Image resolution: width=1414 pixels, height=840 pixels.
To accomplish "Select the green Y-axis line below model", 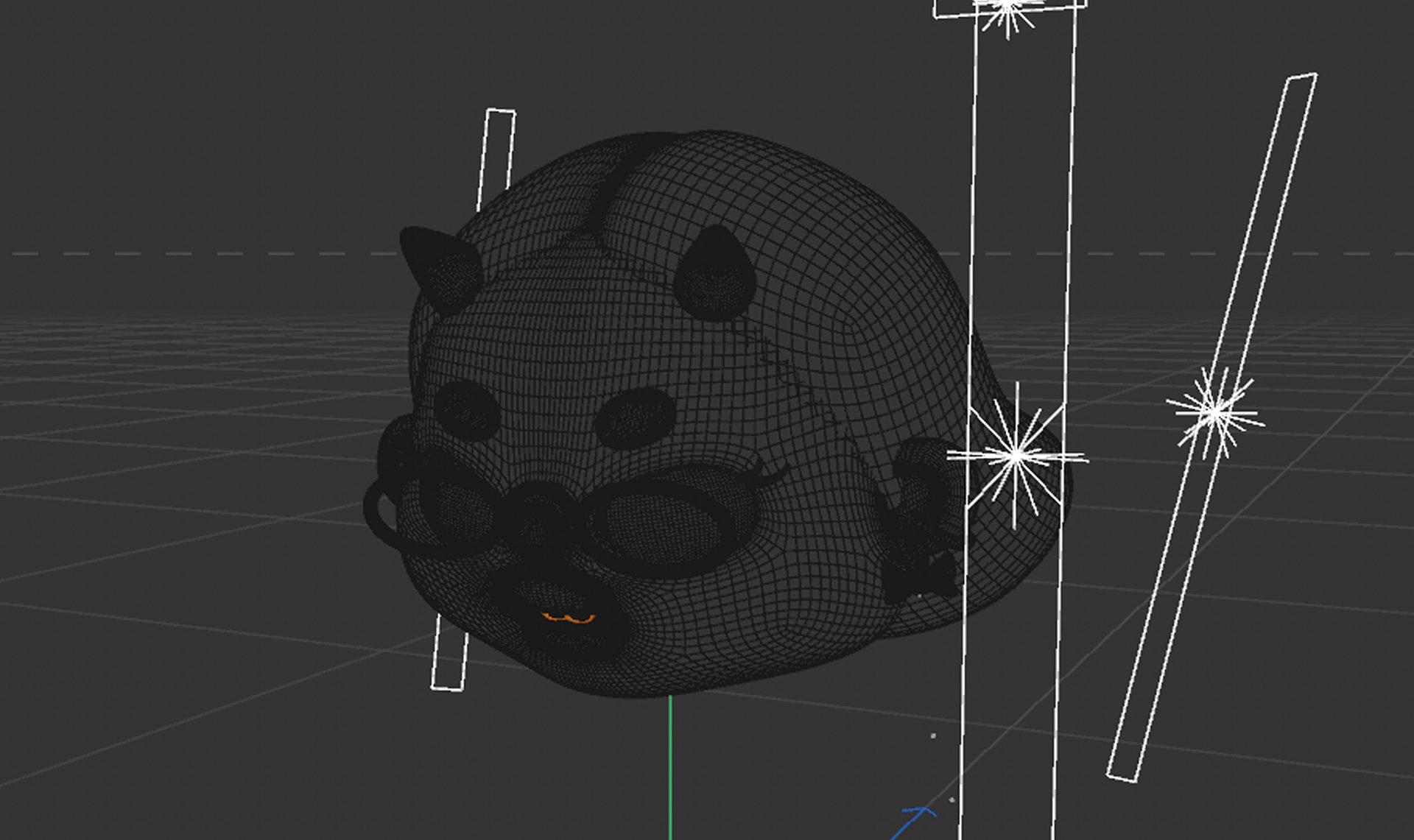I will click(x=670, y=766).
